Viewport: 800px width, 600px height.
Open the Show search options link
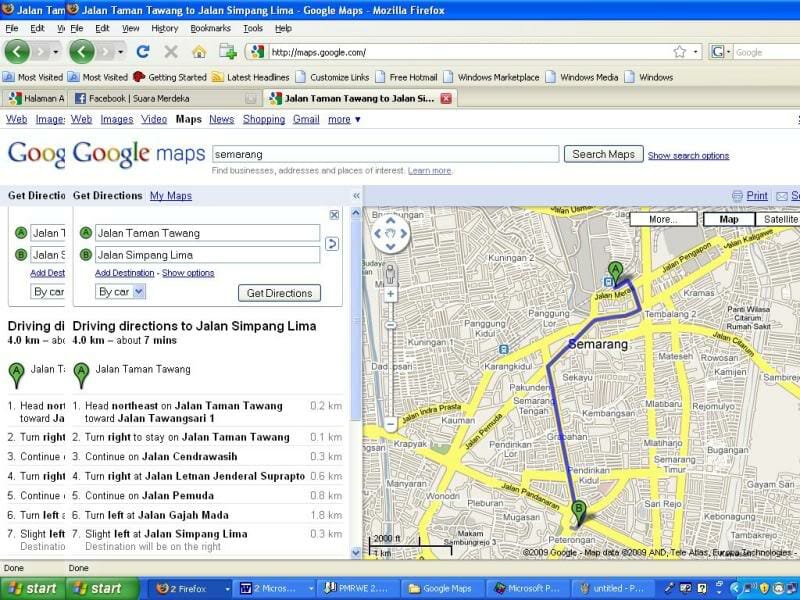click(x=688, y=156)
